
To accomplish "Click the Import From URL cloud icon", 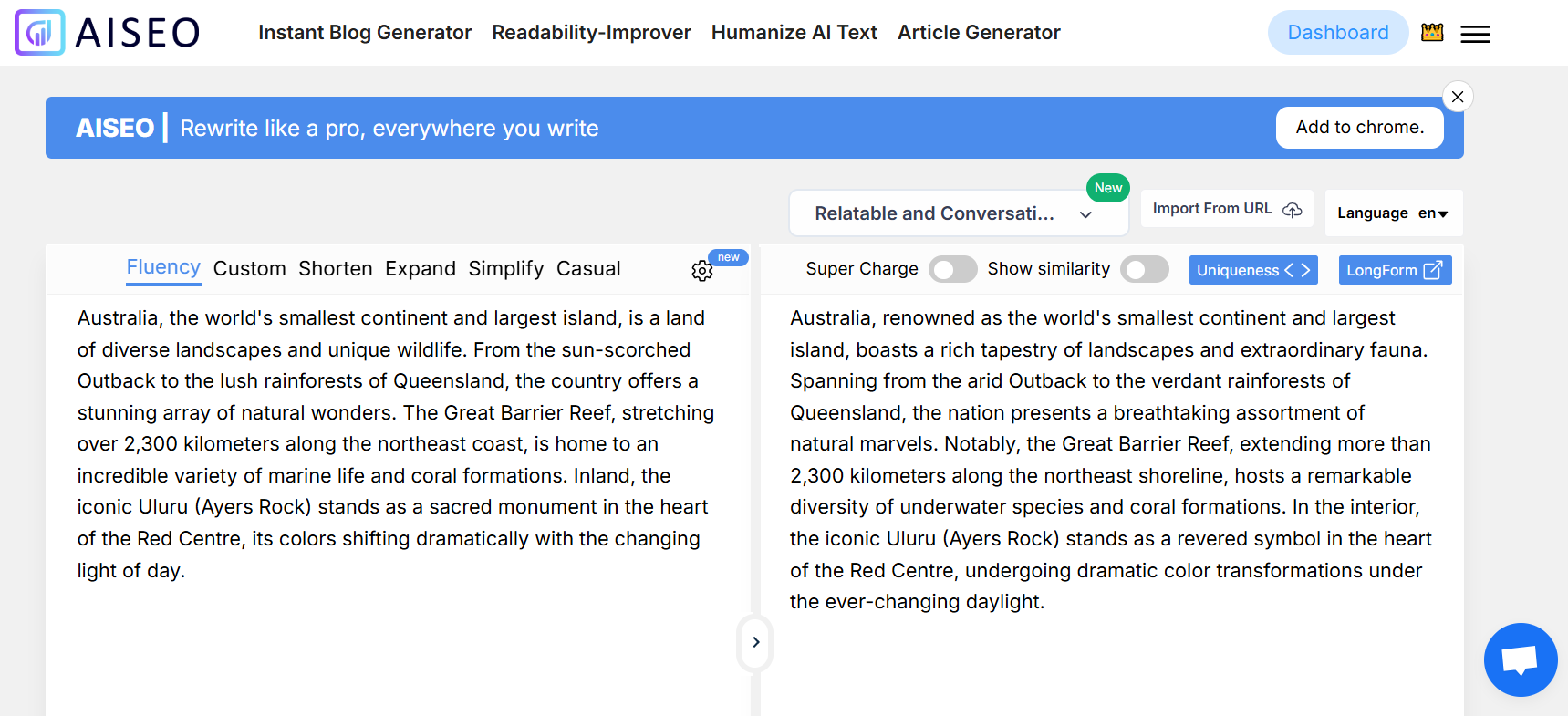I will [1293, 210].
